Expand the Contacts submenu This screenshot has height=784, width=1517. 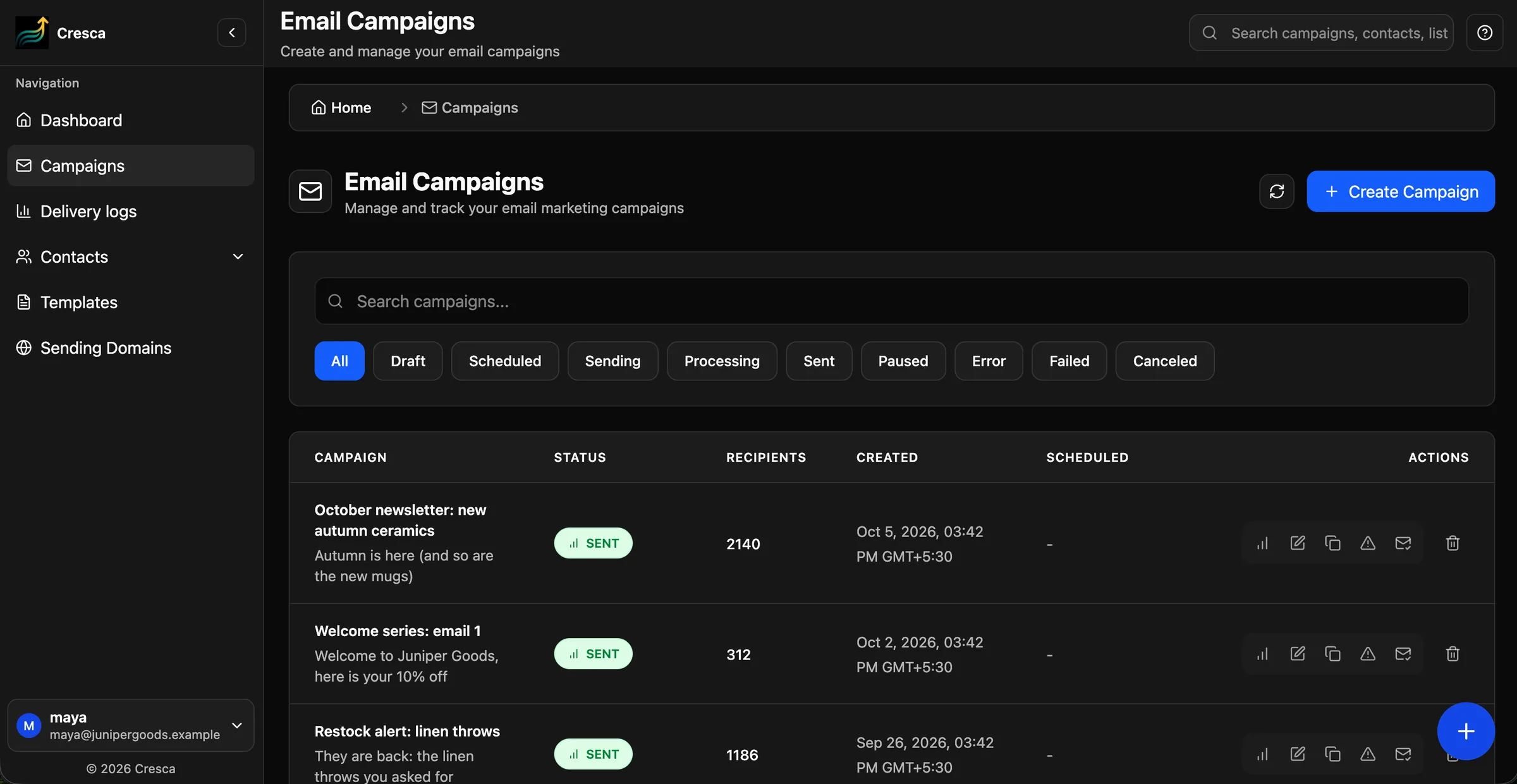(x=130, y=257)
